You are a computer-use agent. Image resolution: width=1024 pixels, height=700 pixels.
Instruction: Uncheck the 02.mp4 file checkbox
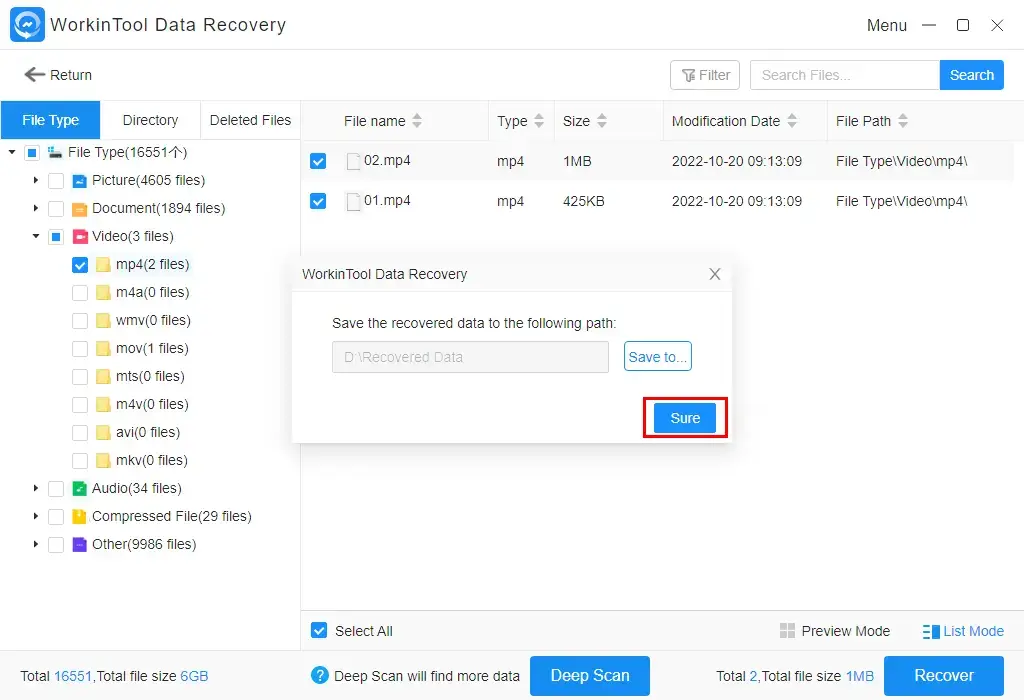pyautogui.click(x=318, y=161)
